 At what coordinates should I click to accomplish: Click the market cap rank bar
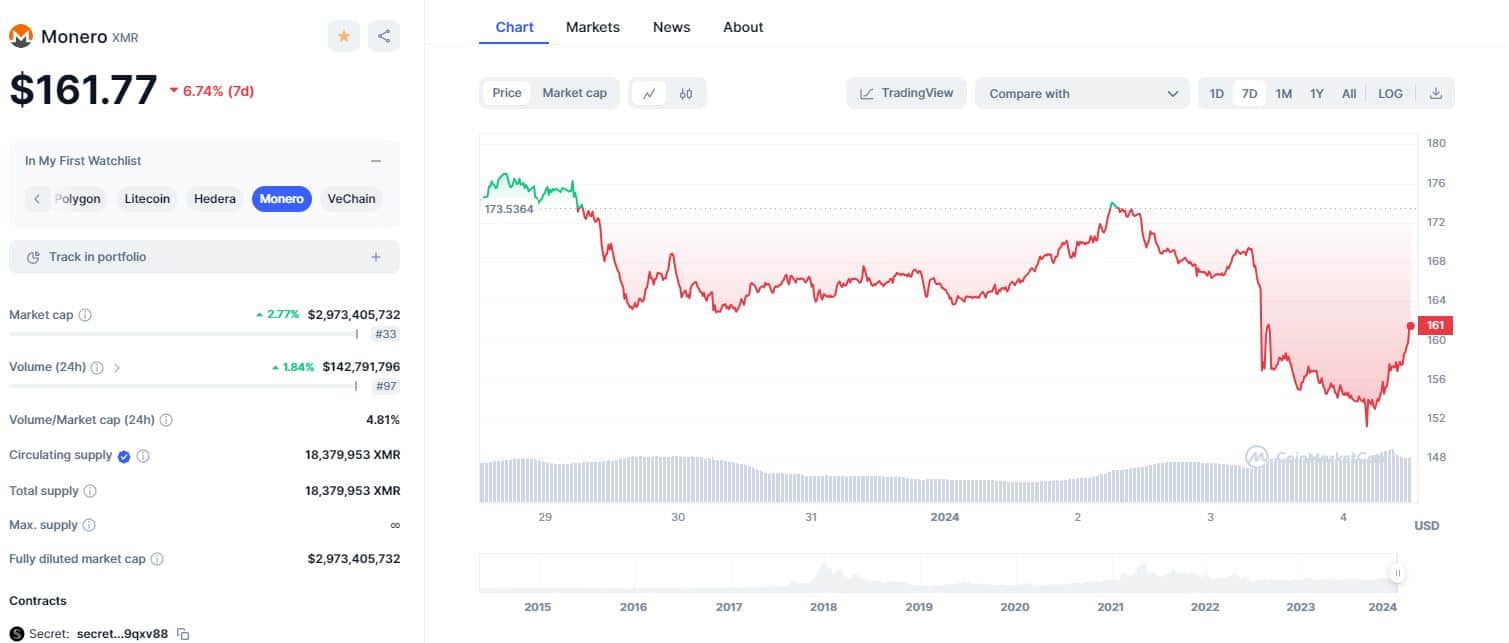183,334
